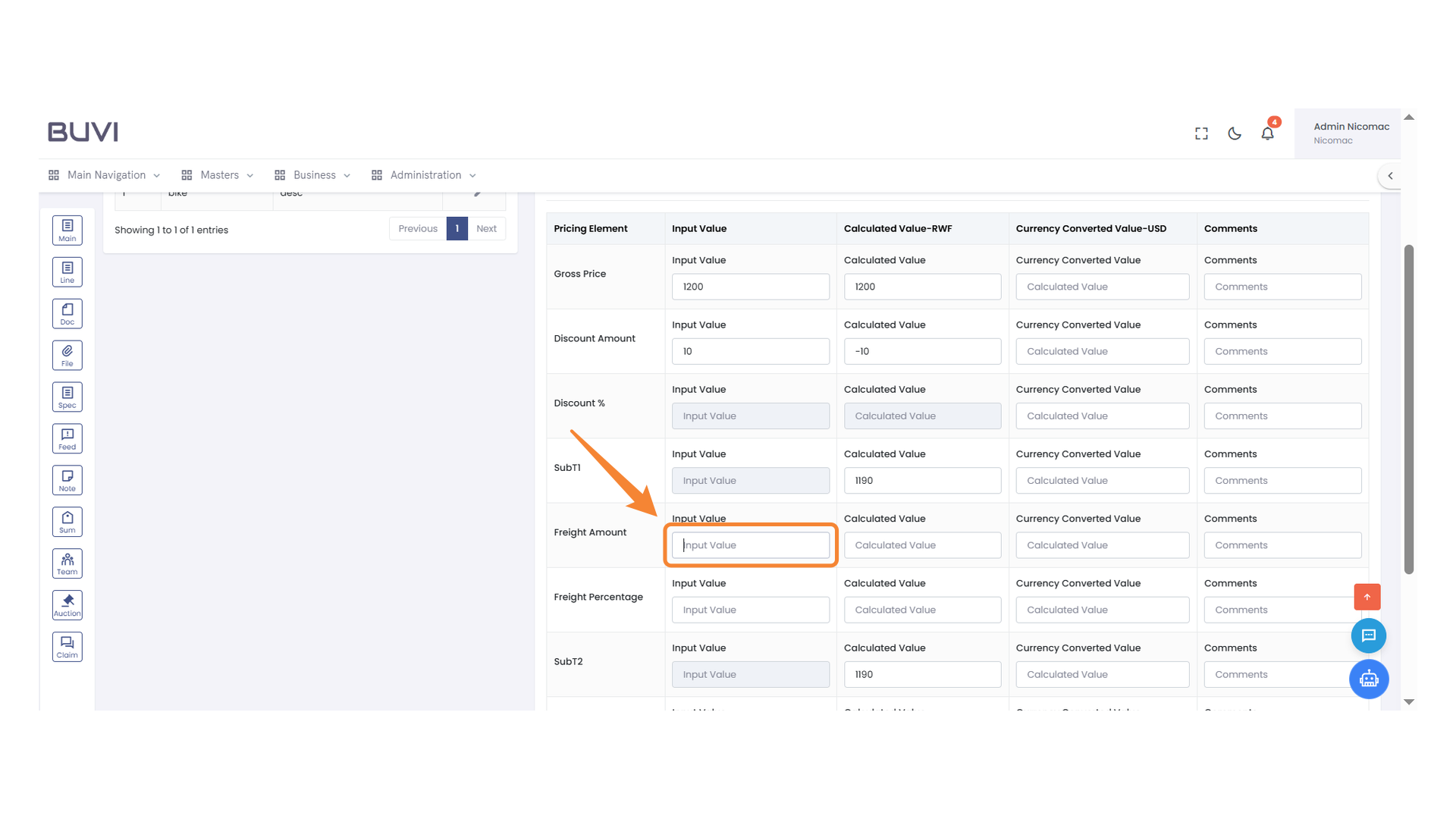Toggle fullscreen mode icon

point(1201,133)
